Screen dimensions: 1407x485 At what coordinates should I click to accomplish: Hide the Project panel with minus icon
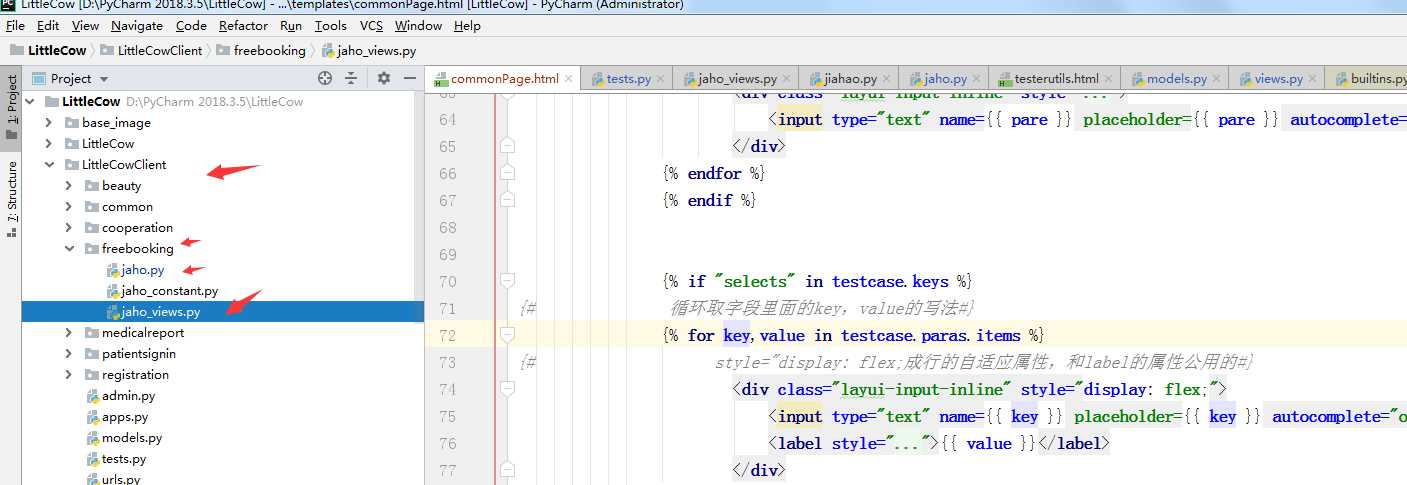click(x=409, y=78)
